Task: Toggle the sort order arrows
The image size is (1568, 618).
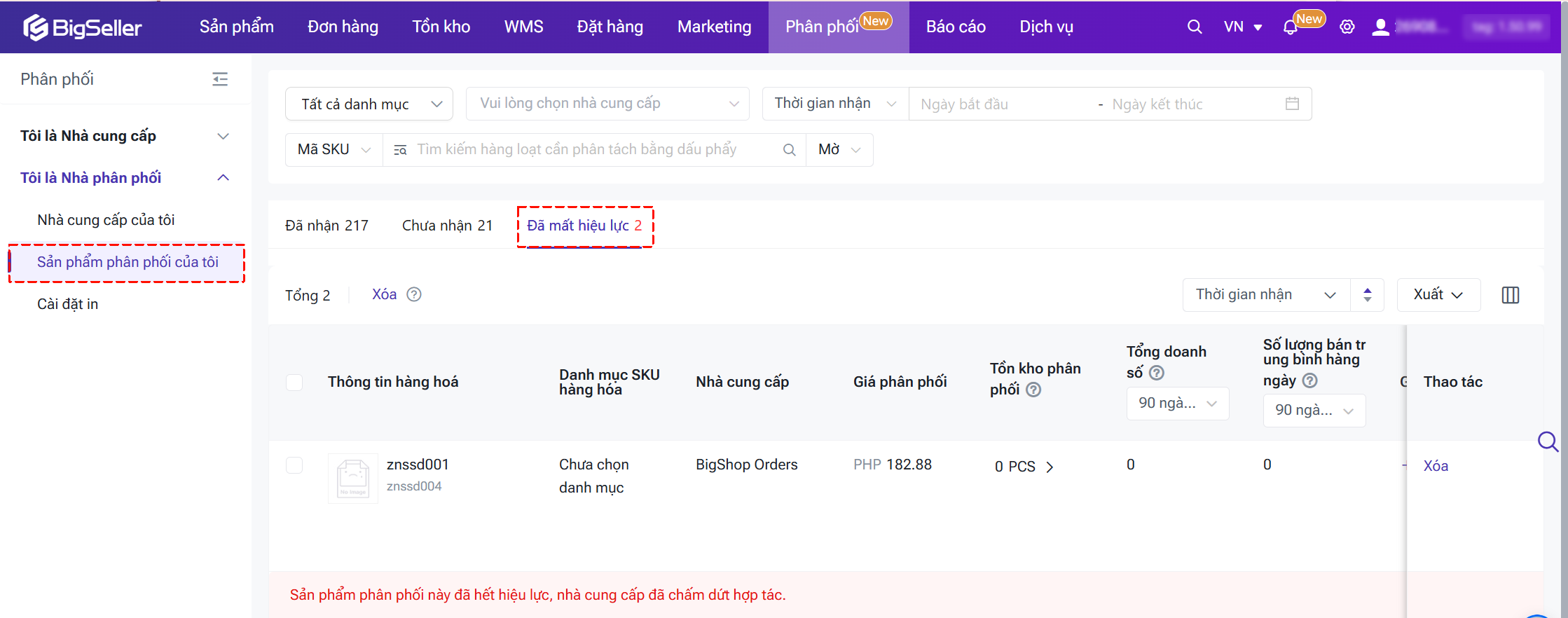Action: (x=1367, y=295)
